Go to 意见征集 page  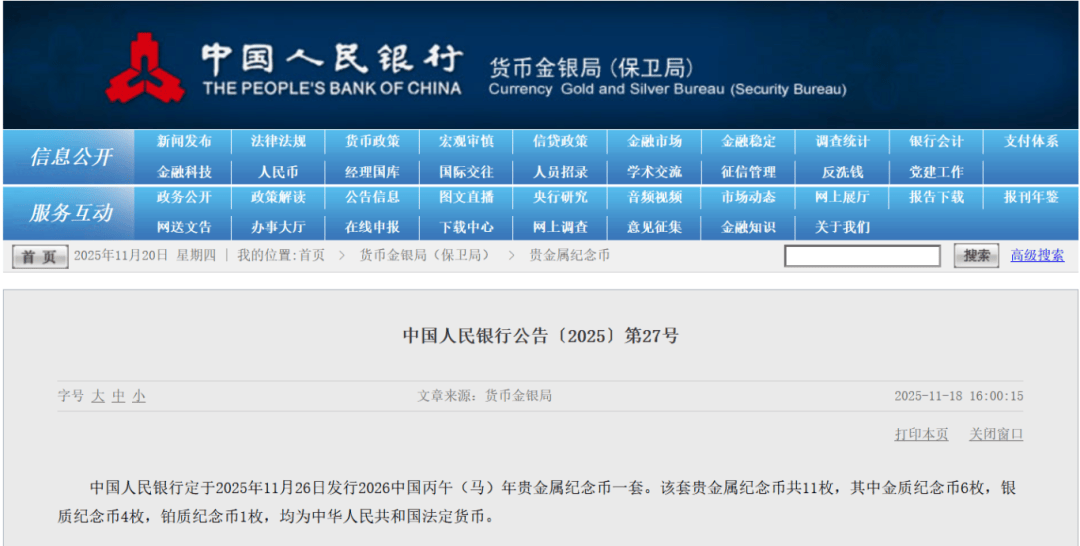(654, 227)
